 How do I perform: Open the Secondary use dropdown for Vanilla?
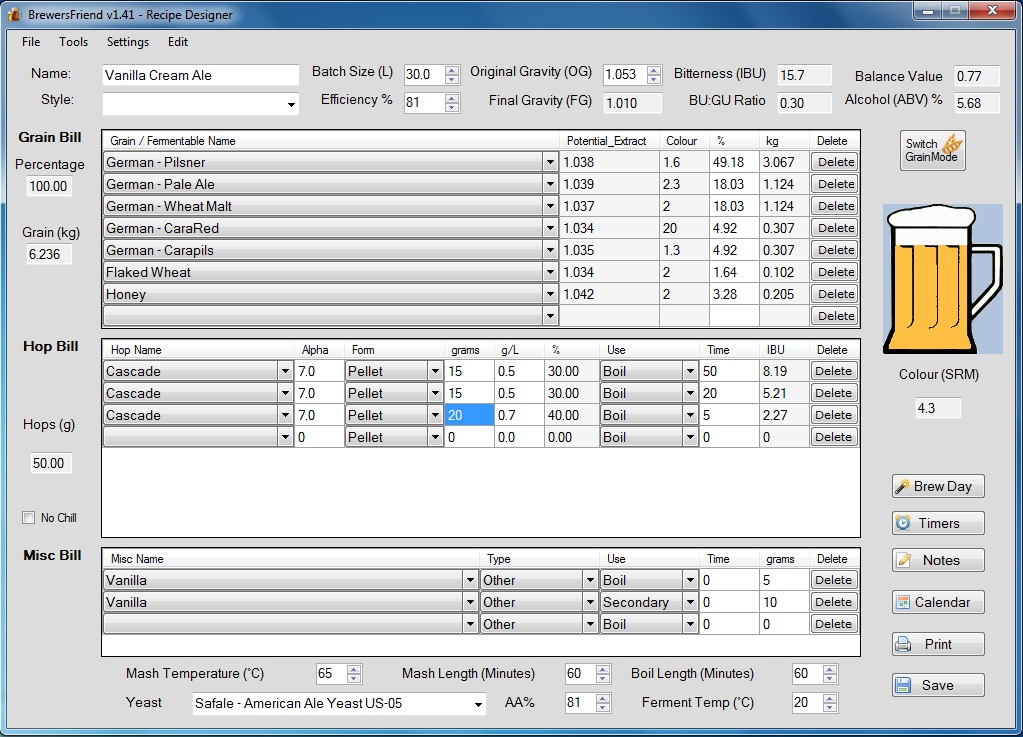click(689, 602)
